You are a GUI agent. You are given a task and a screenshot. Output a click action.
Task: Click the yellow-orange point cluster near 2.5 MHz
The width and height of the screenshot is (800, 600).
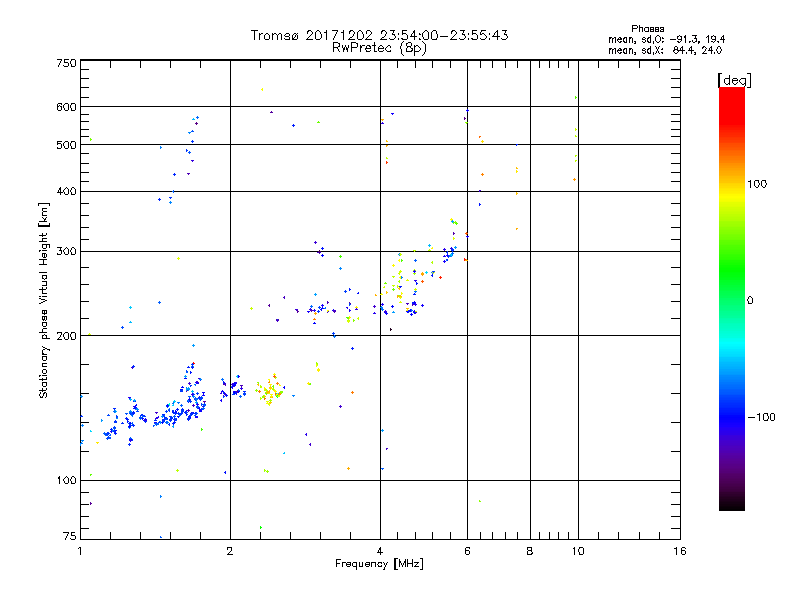click(x=269, y=390)
